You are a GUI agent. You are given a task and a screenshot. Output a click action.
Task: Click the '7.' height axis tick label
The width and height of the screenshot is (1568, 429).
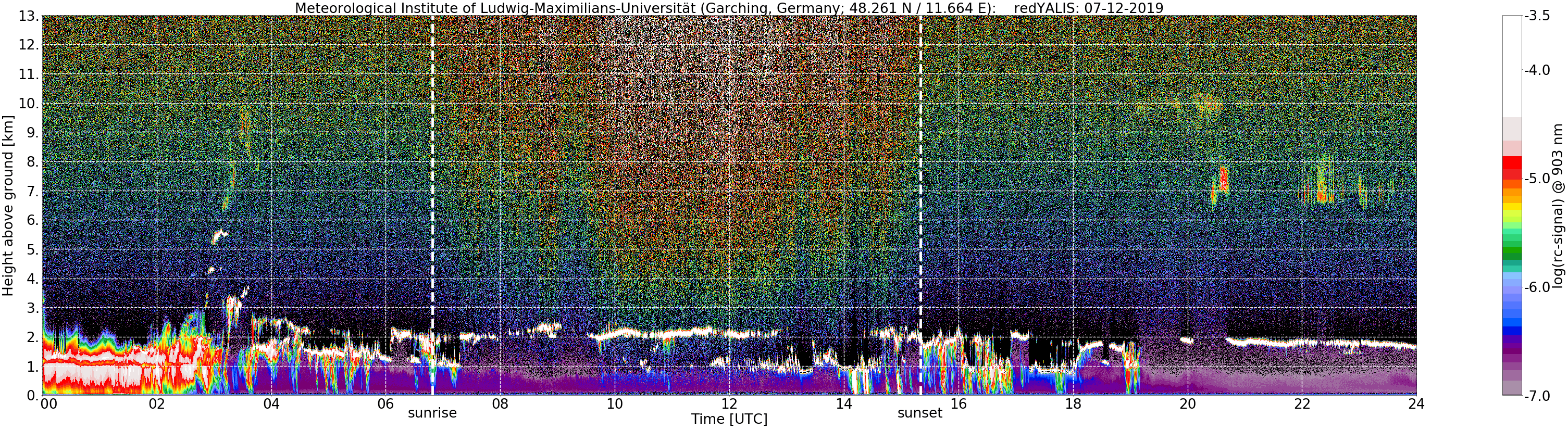pos(33,192)
